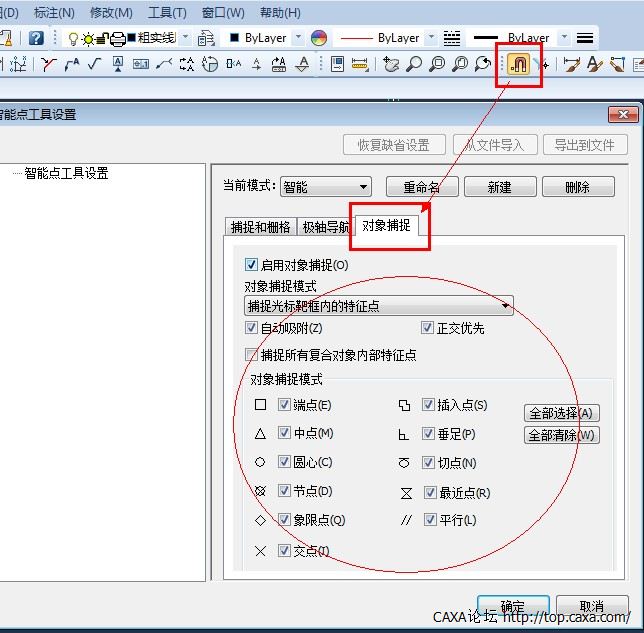644x633 pixels.
Task: Uncheck 象限点(Q) snap mode
Action: click(x=284, y=519)
